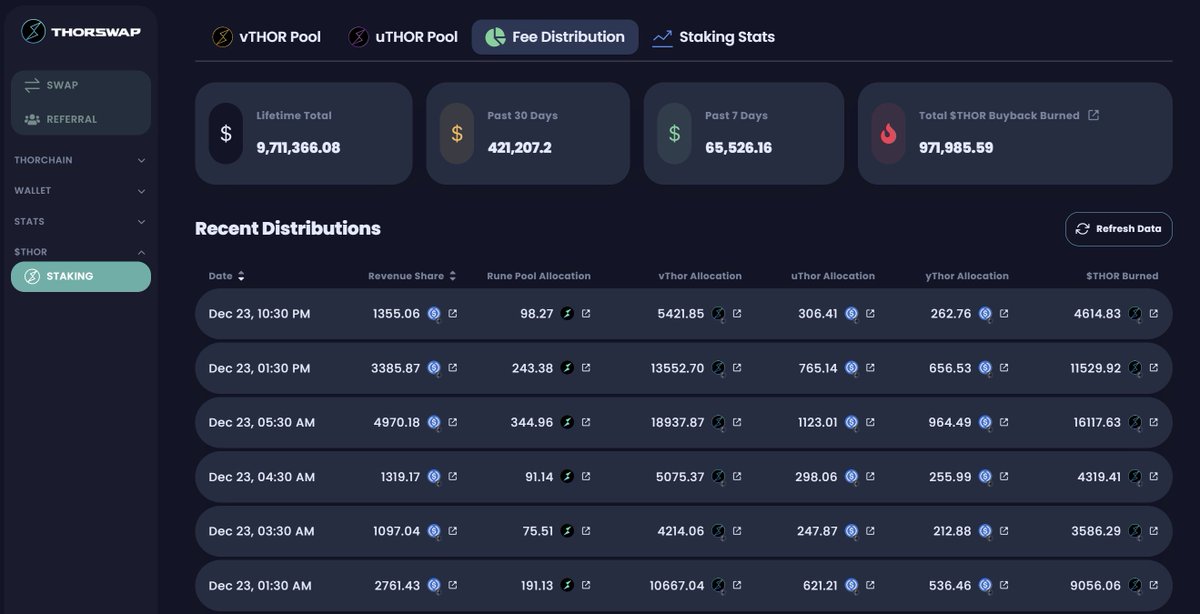This screenshot has height=614, width=1200.
Task: Click the vThor Allocation column header
Action: pos(700,276)
